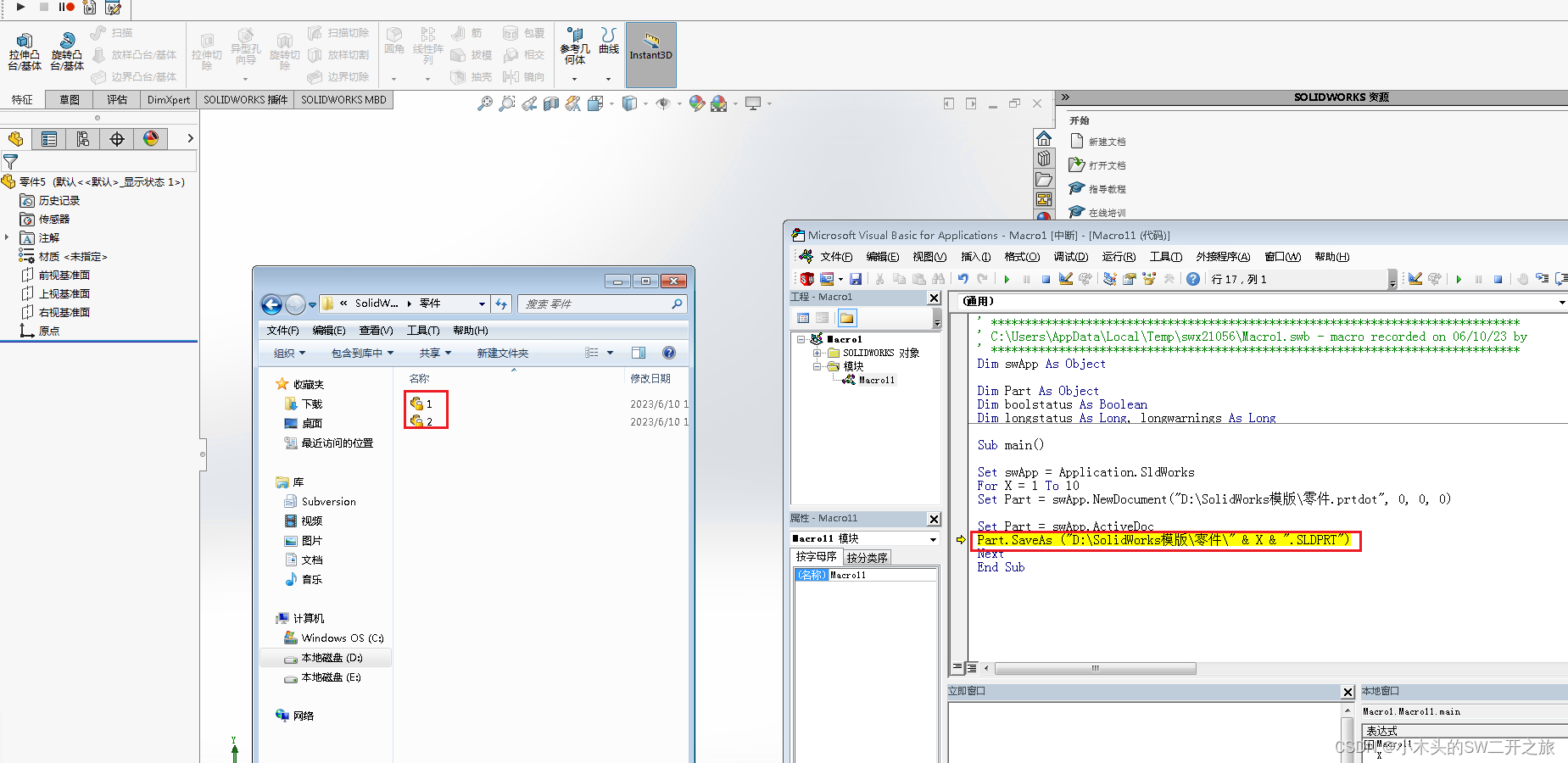The width and height of the screenshot is (1568, 763).
Task: Switch to the SOLIDWORKS MBD tab
Action: [343, 99]
